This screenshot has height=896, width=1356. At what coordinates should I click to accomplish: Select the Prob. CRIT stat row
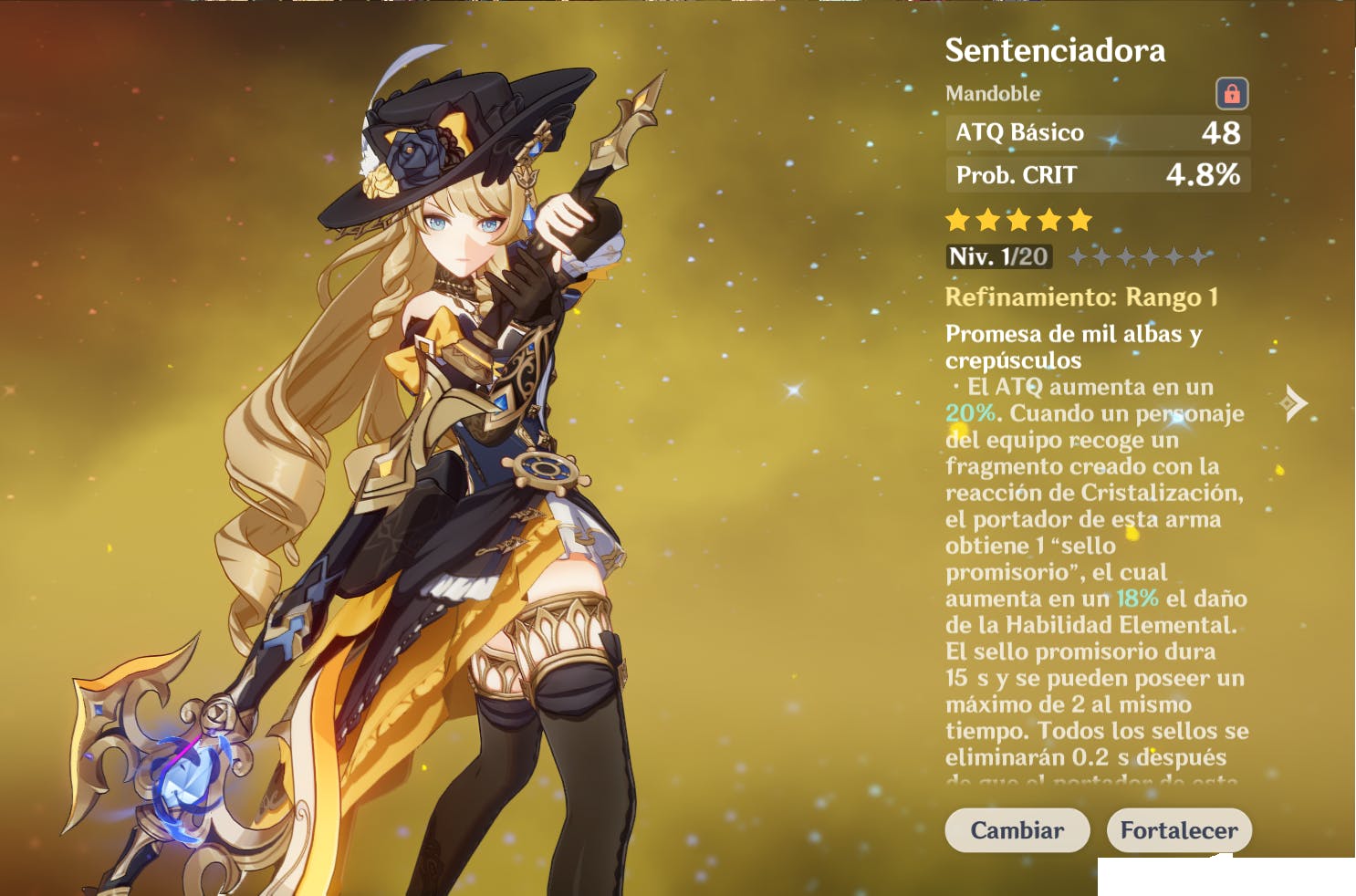1098,174
